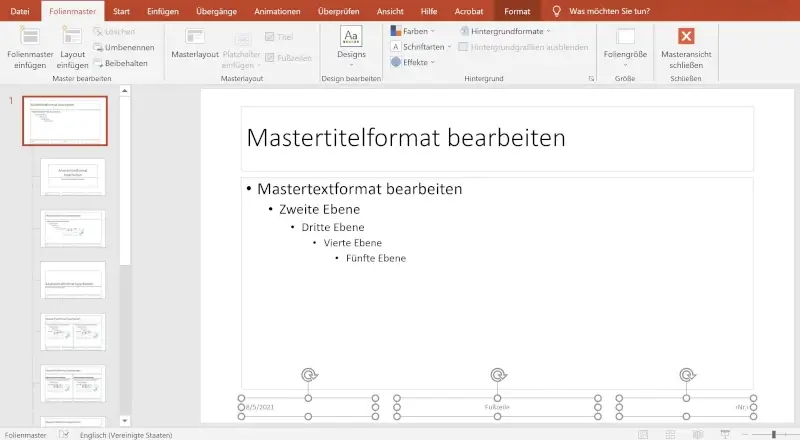
Task: Click Folienmaster einfügen icon
Action: pyautogui.click(x=30, y=36)
